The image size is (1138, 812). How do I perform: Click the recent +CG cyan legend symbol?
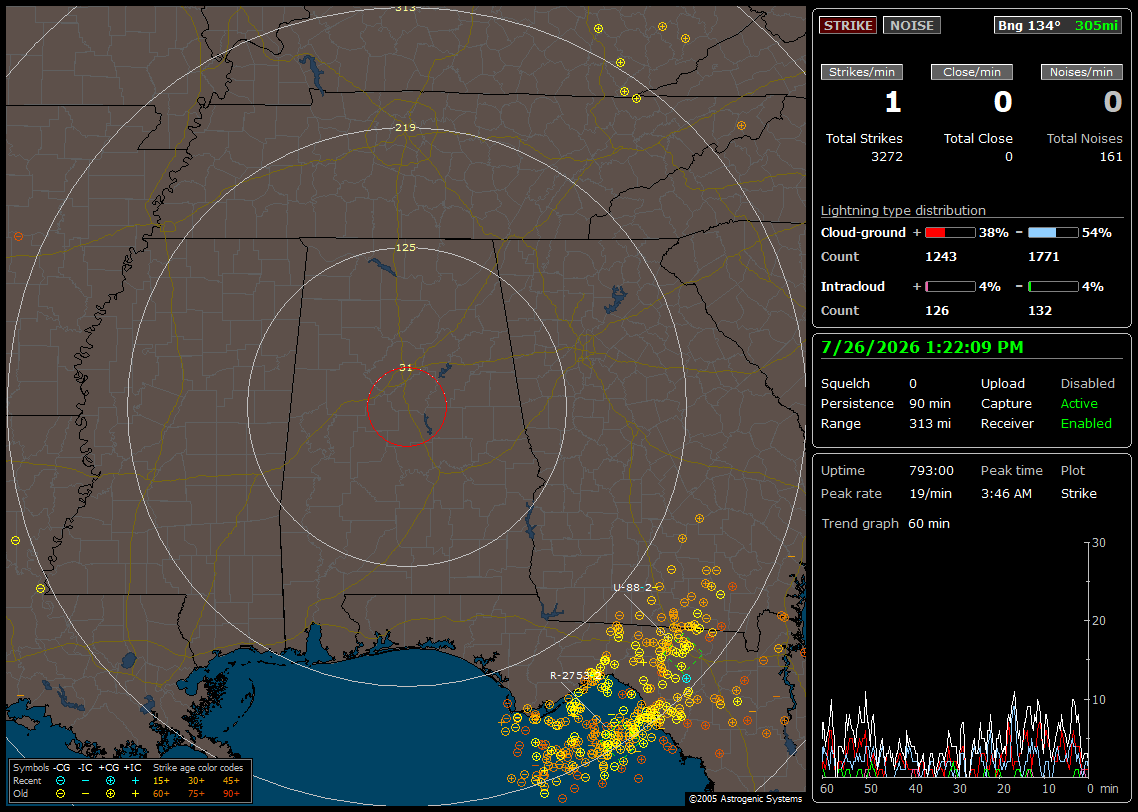(x=110, y=781)
